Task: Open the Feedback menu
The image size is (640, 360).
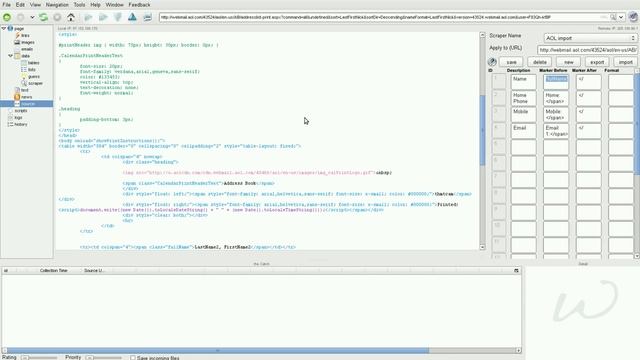Action: click(139, 5)
